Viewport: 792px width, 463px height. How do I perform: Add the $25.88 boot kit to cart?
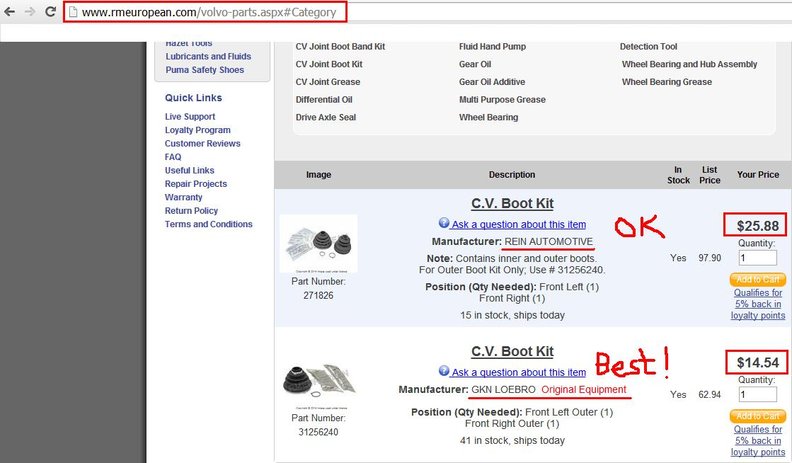(757, 279)
